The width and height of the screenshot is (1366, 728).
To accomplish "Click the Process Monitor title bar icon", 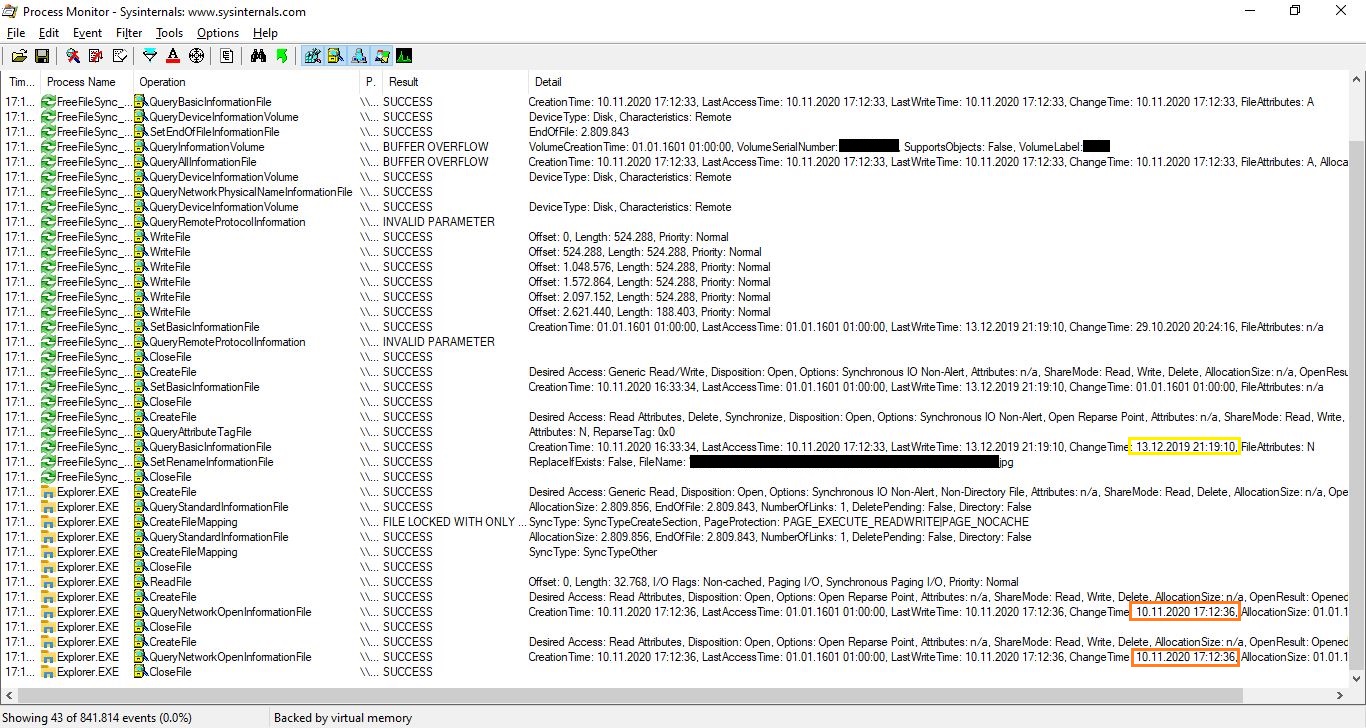I will pos(11,11).
